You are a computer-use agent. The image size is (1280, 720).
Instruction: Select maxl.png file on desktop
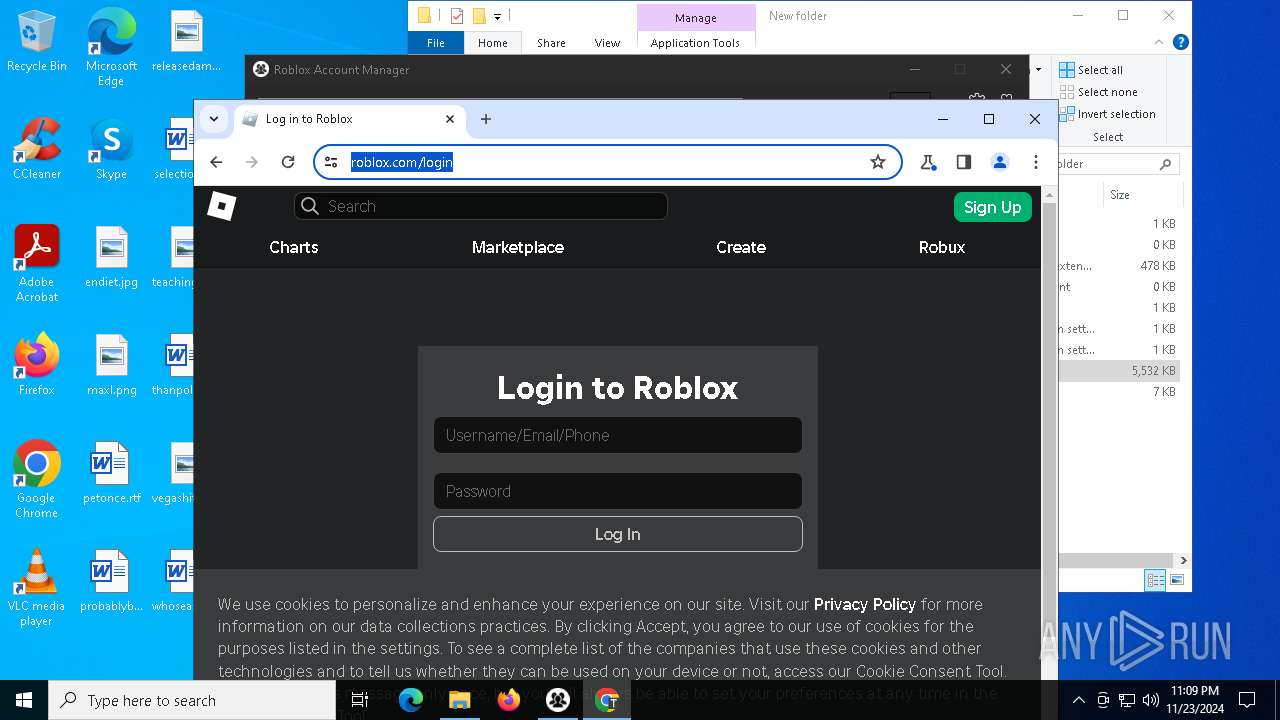pos(111,365)
